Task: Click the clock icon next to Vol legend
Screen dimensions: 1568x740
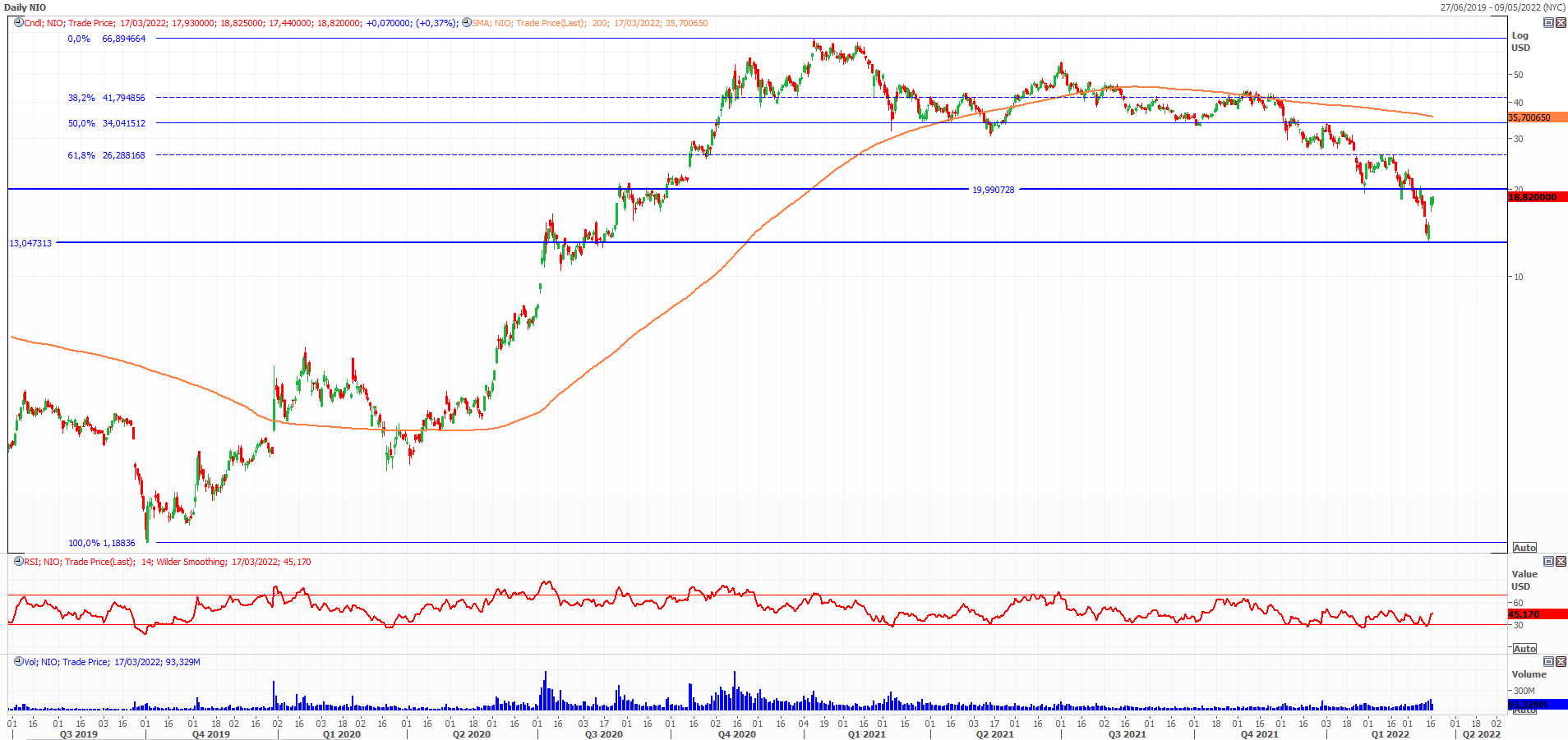Action: (18, 662)
